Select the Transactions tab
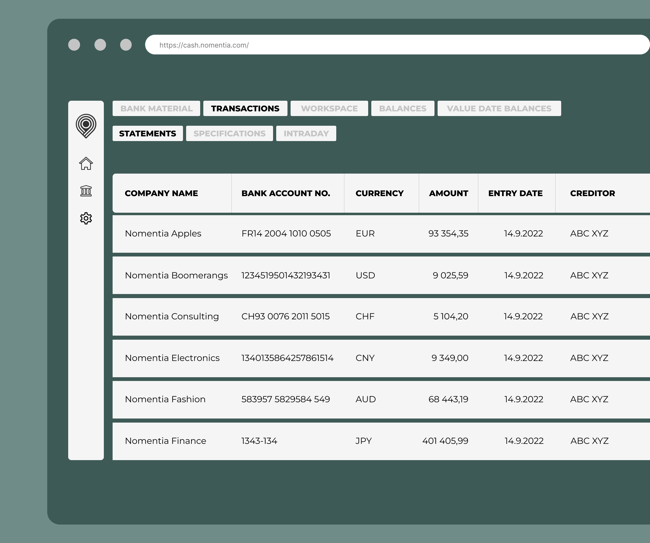Screen dimensions: 650x543 click(245, 109)
